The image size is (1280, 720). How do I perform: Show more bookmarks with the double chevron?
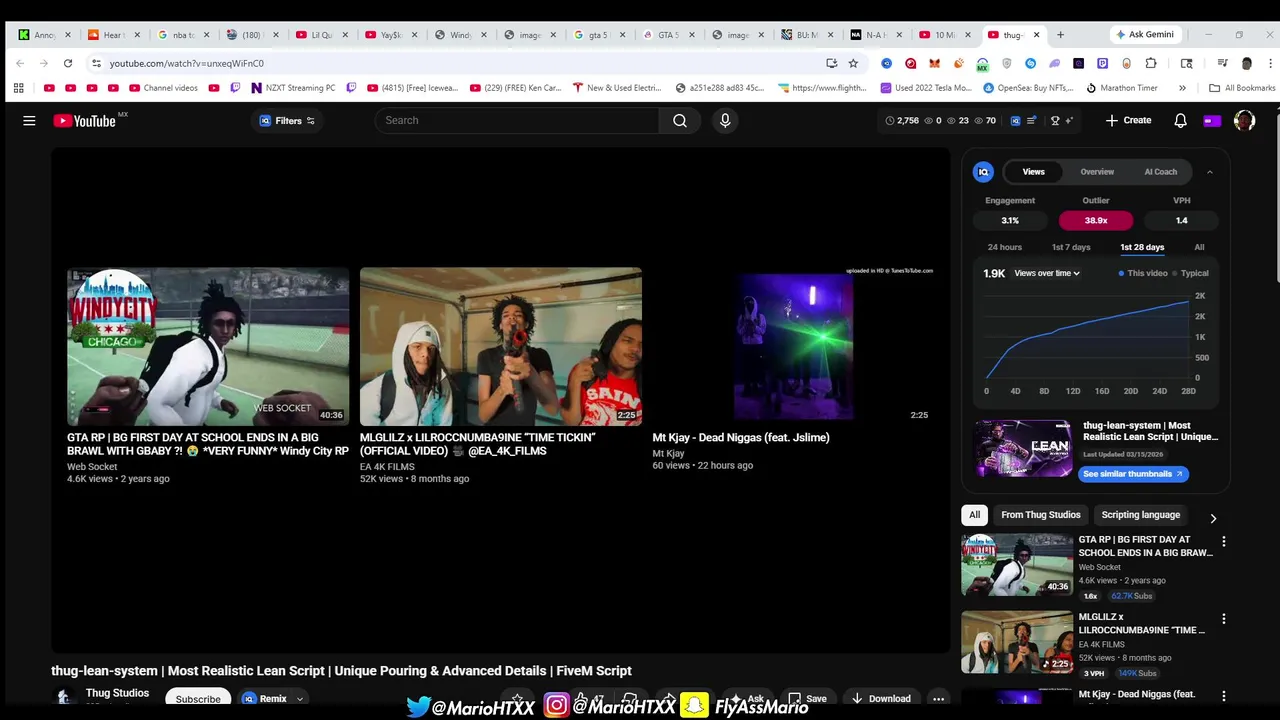pos(1182,88)
